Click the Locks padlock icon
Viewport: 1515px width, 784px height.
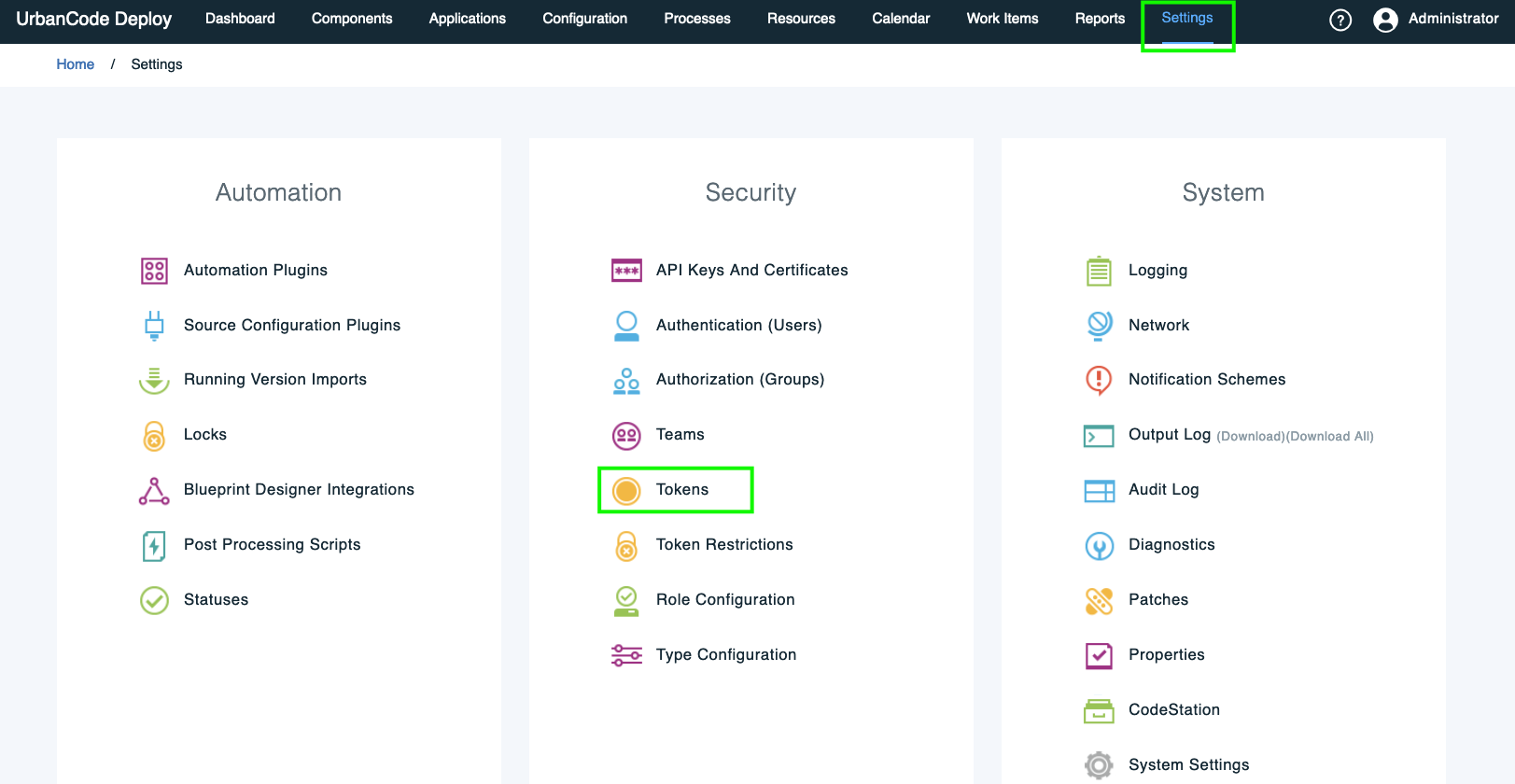coord(154,435)
